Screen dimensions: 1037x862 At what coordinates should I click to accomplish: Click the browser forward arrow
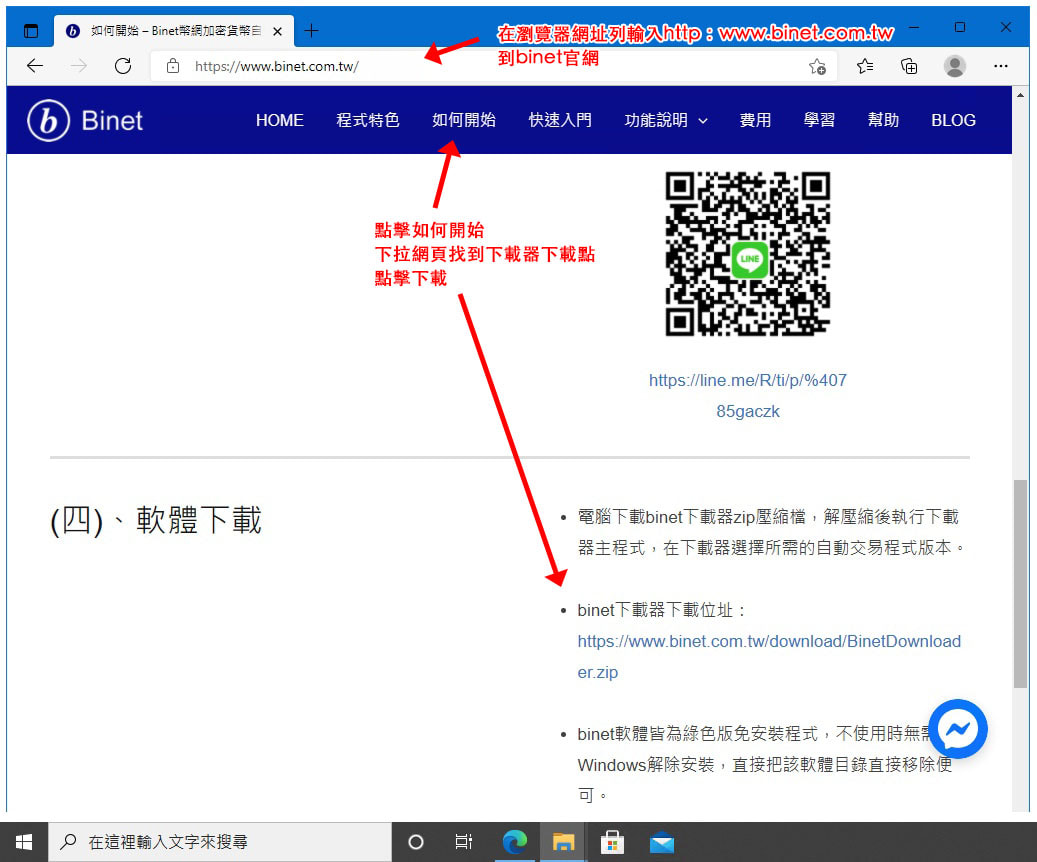click(x=79, y=65)
